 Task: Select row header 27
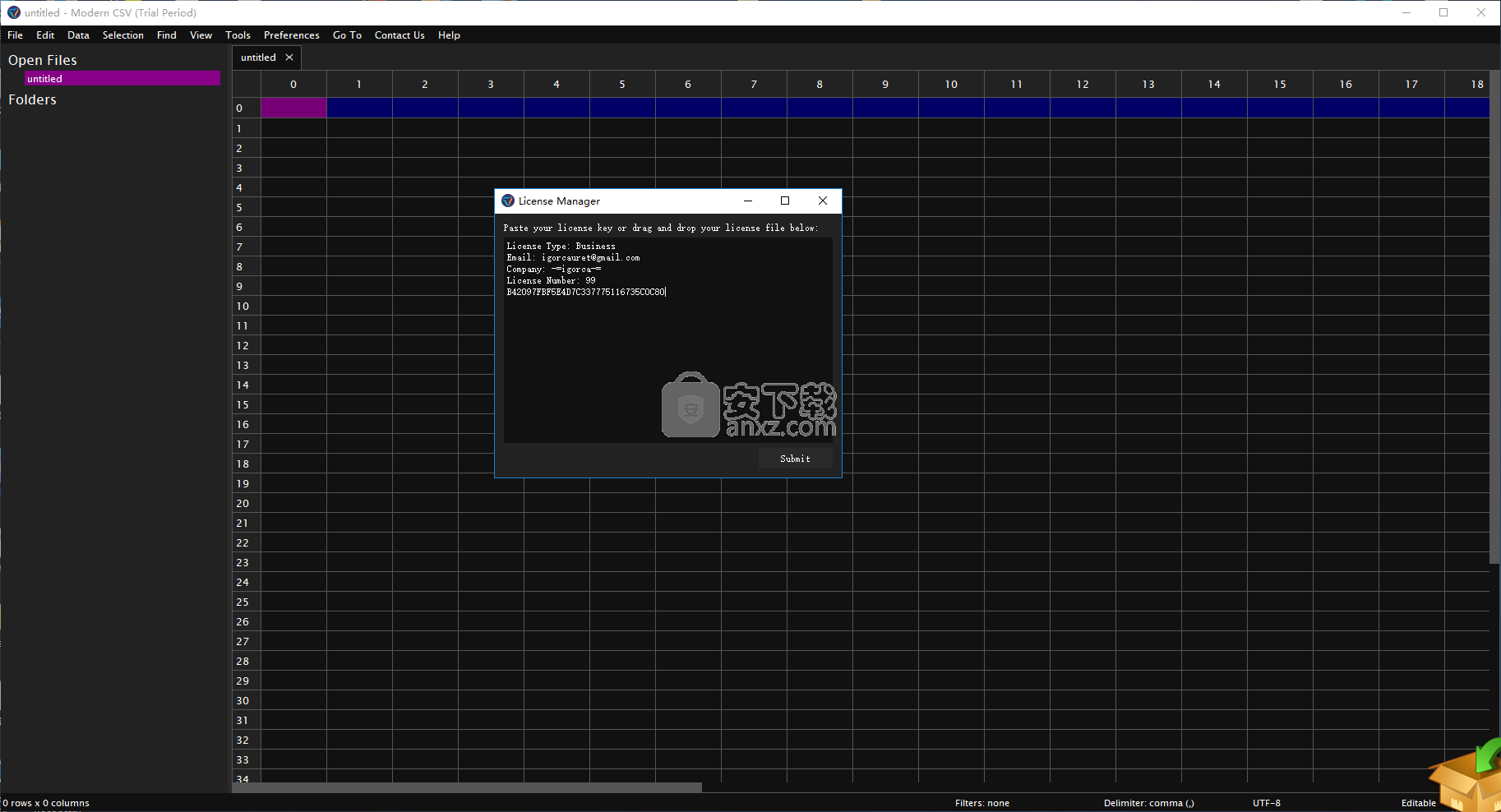tap(247, 641)
